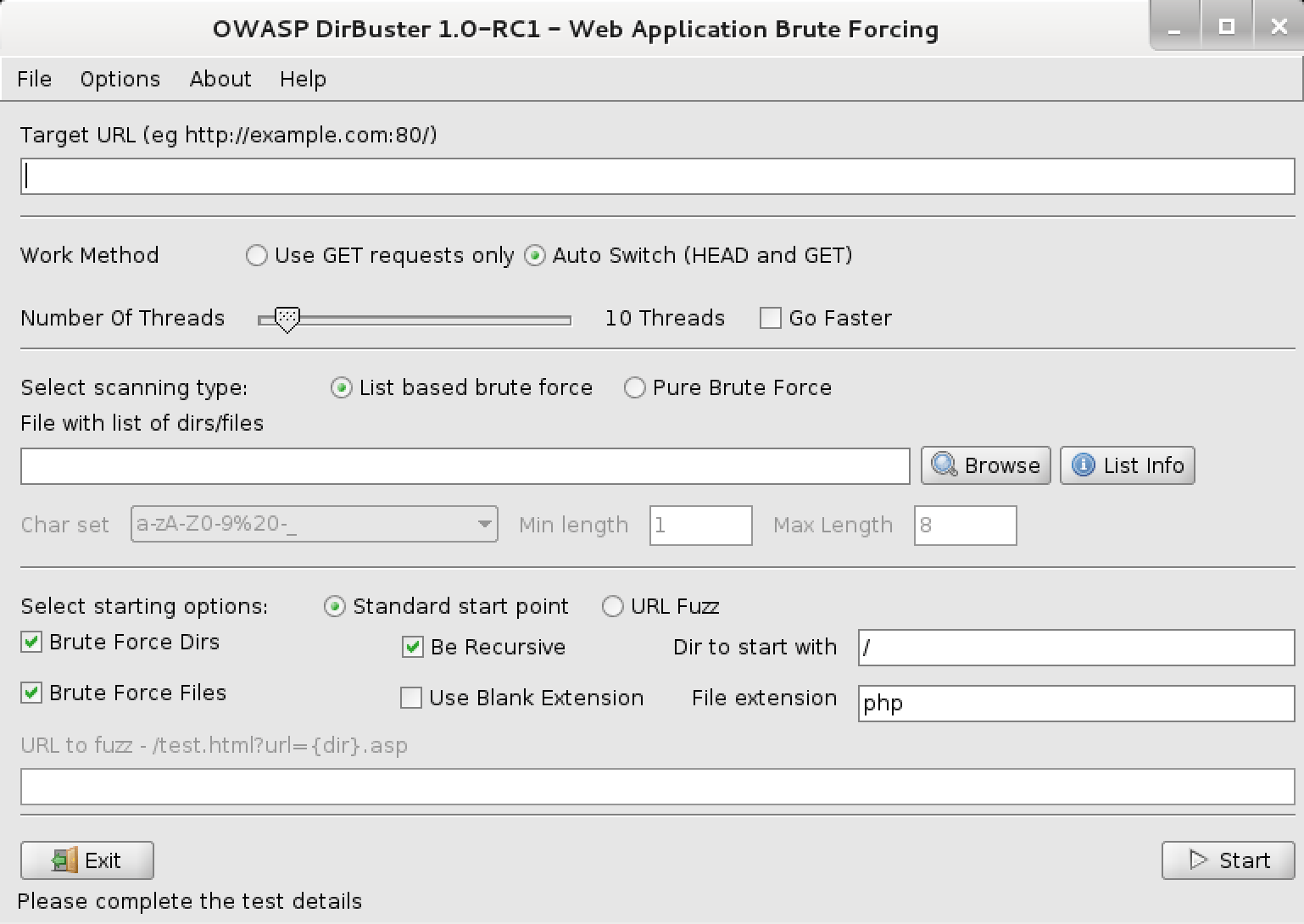Open the About menu
Viewport: 1304px width, 924px height.
pyautogui.click(x=220, y=79)
